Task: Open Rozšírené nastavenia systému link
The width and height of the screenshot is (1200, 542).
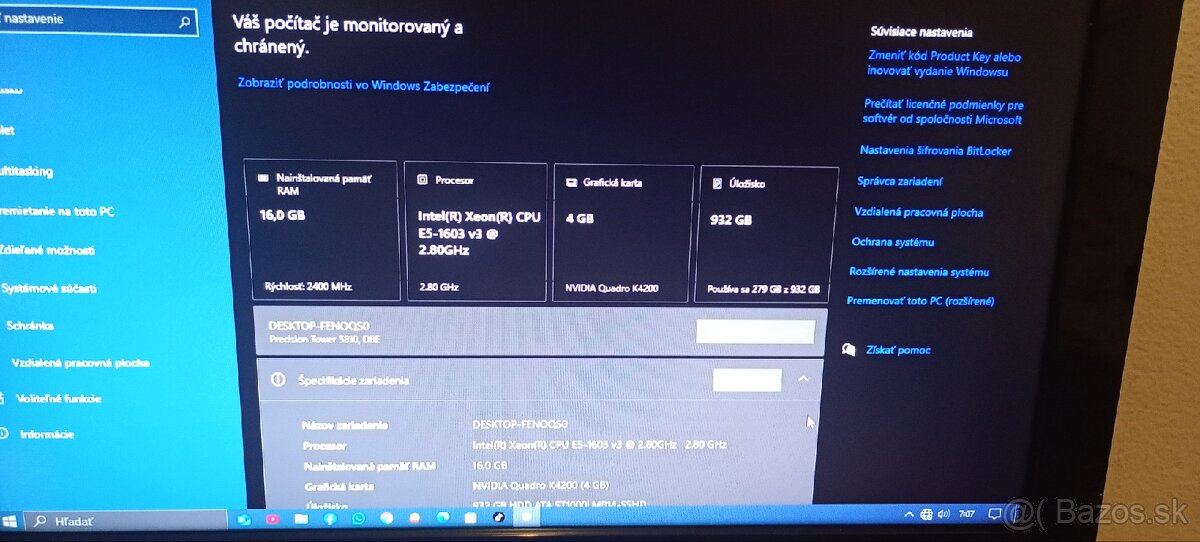Action: point(918,271)
